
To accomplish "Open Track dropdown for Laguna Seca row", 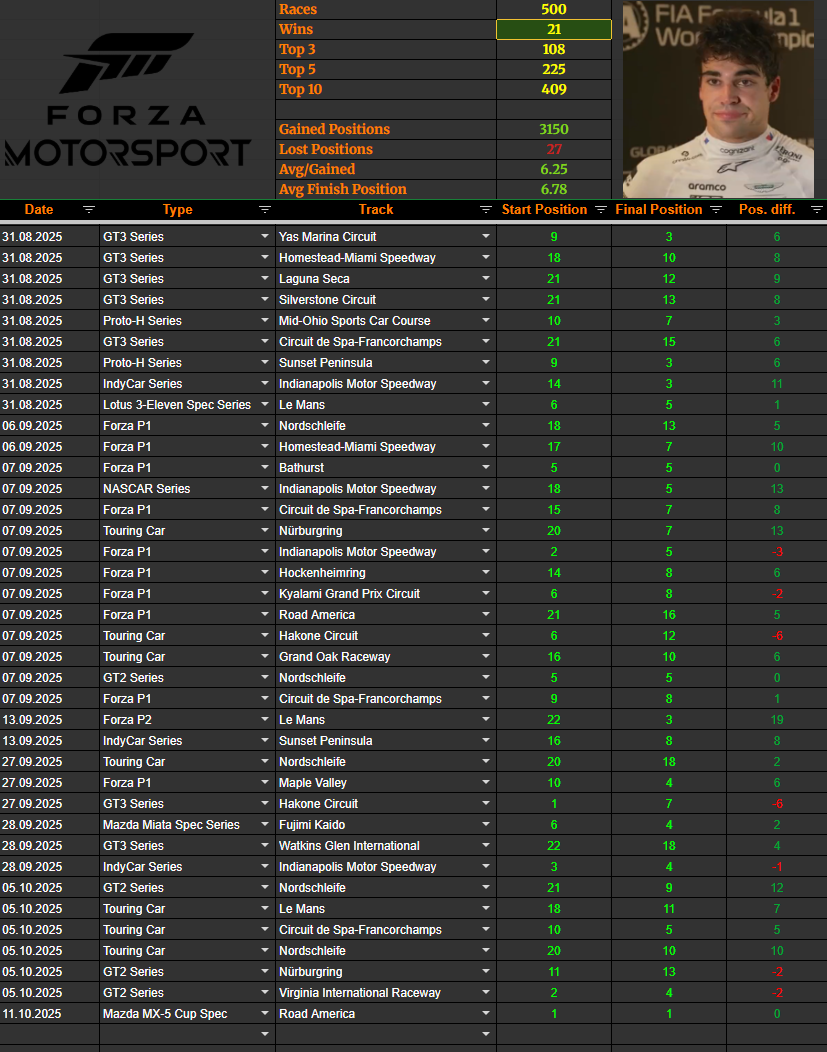I will click(x=486, y=278).
